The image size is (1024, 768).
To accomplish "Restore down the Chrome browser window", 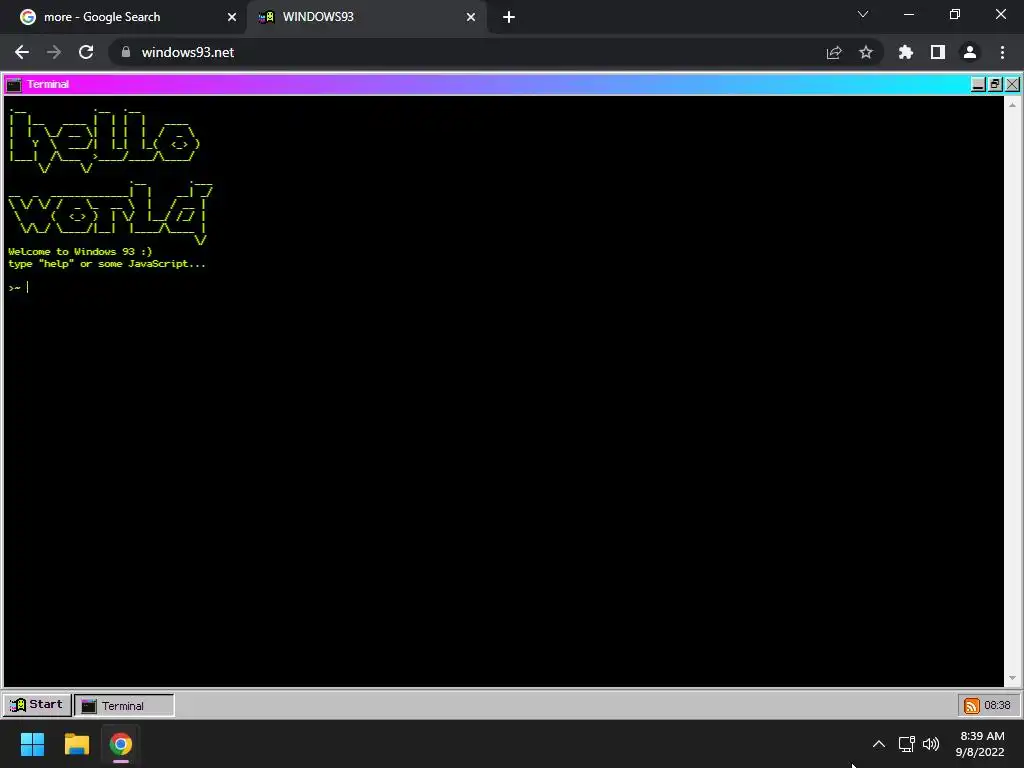I will [x=955, y=14].
